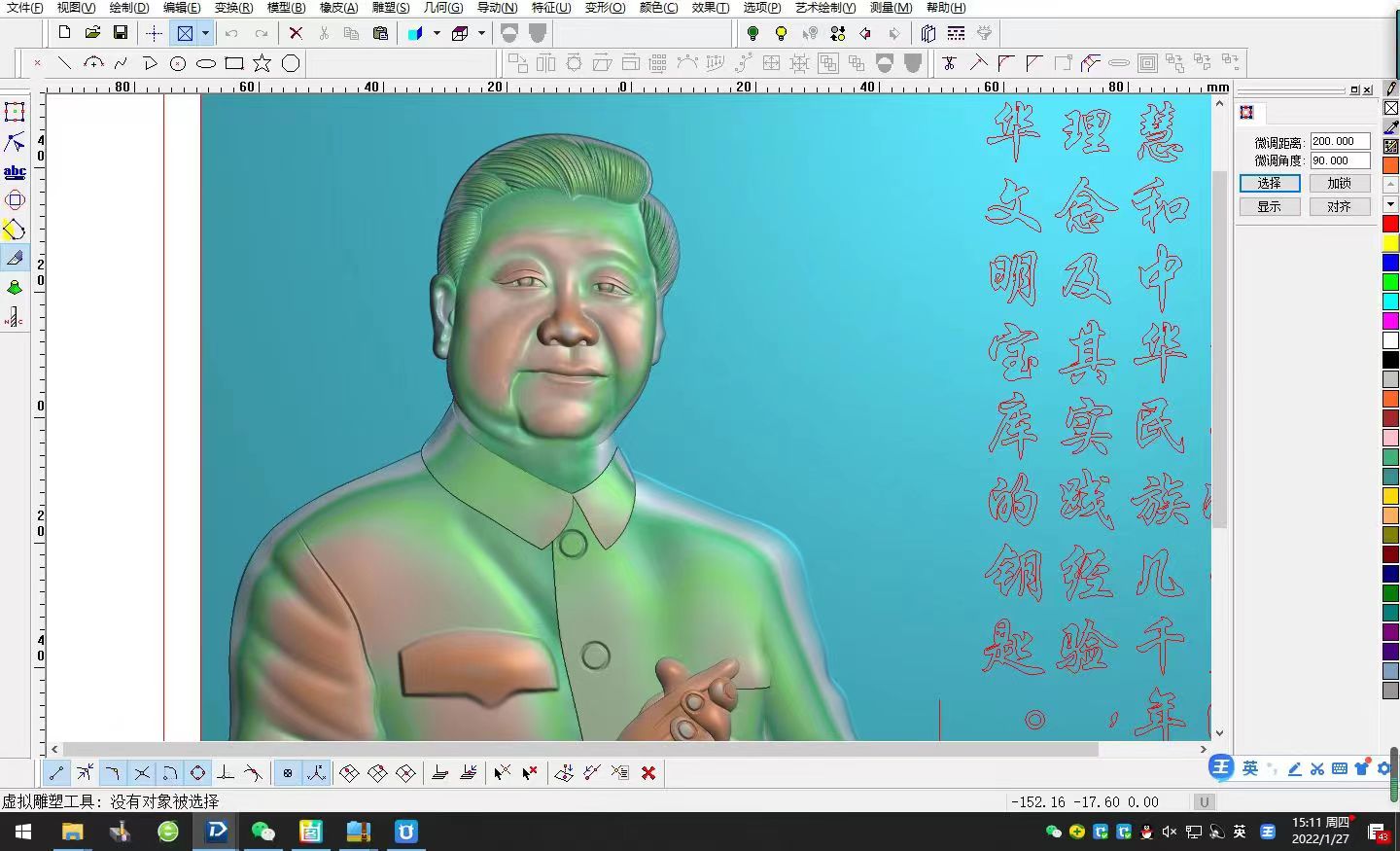The width and height of the screenshot is (1400, 851).
Task: Toggle the axis snap button in bottom toolbar
Action: [x=316, y=773]
